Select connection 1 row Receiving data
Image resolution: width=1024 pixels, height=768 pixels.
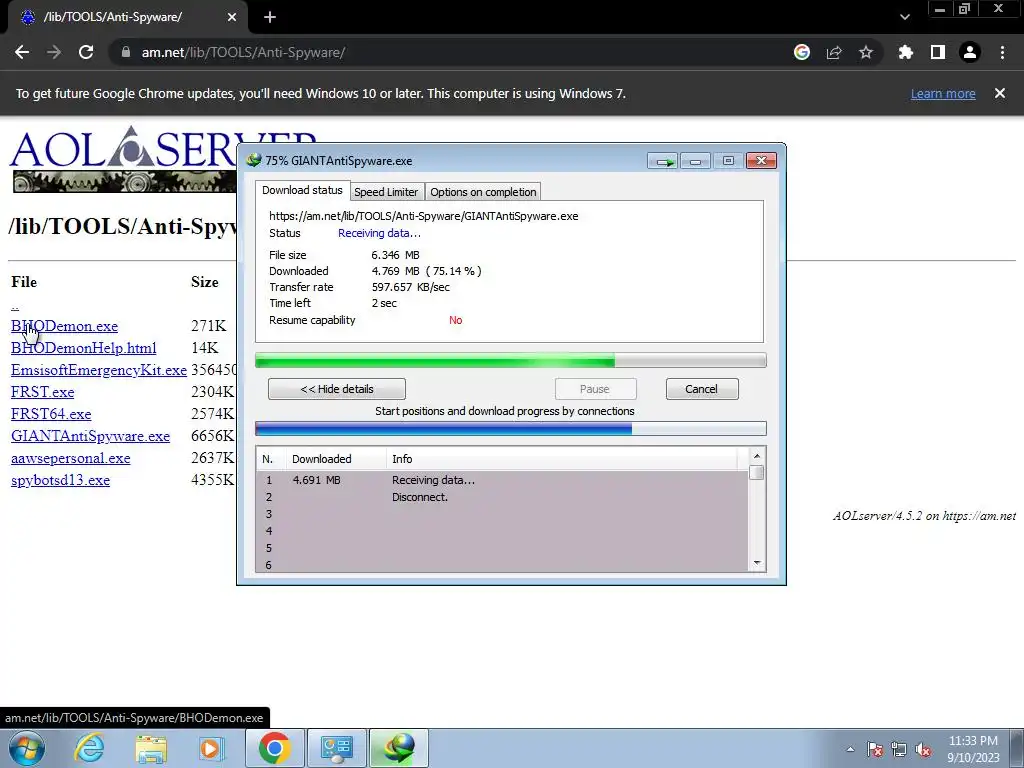point(503,480)
